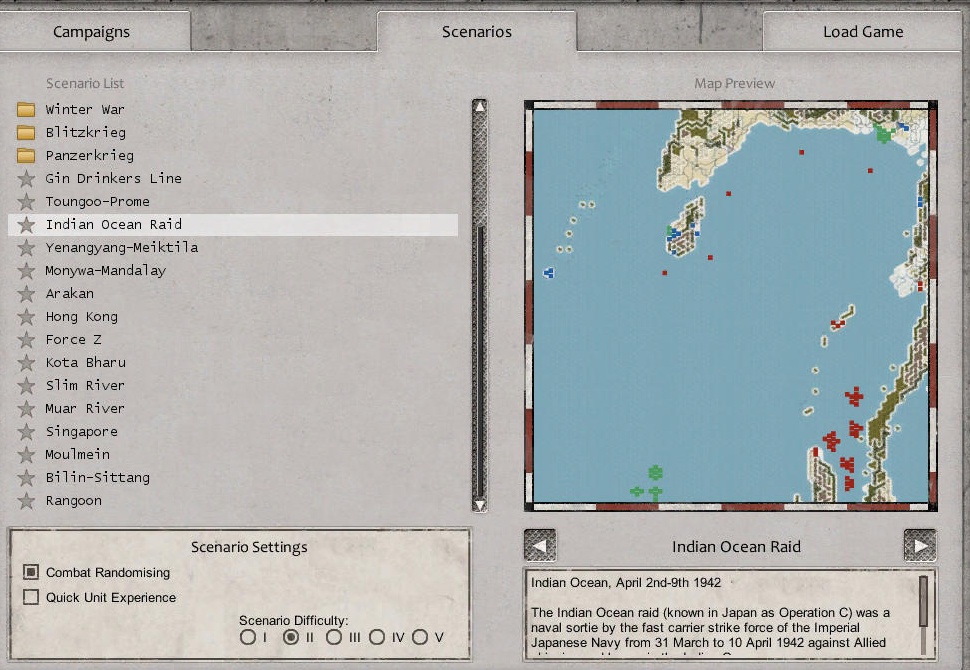970x670 pixels.
Task: Switch to the Scenarios tab
Action: coord(476,32)
